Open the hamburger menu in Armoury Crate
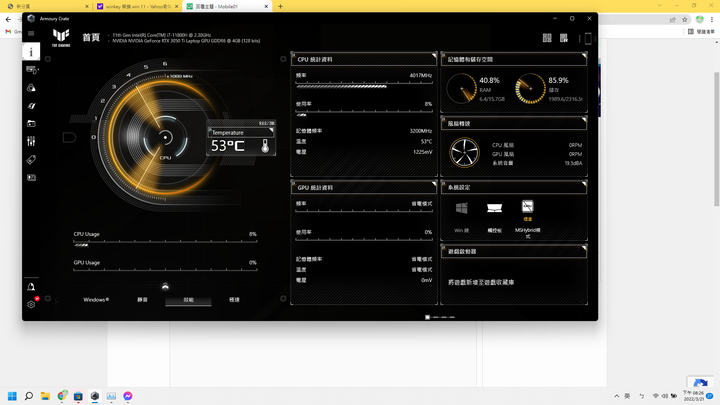Screen dimensions: 720x405 tap(31, 33)
